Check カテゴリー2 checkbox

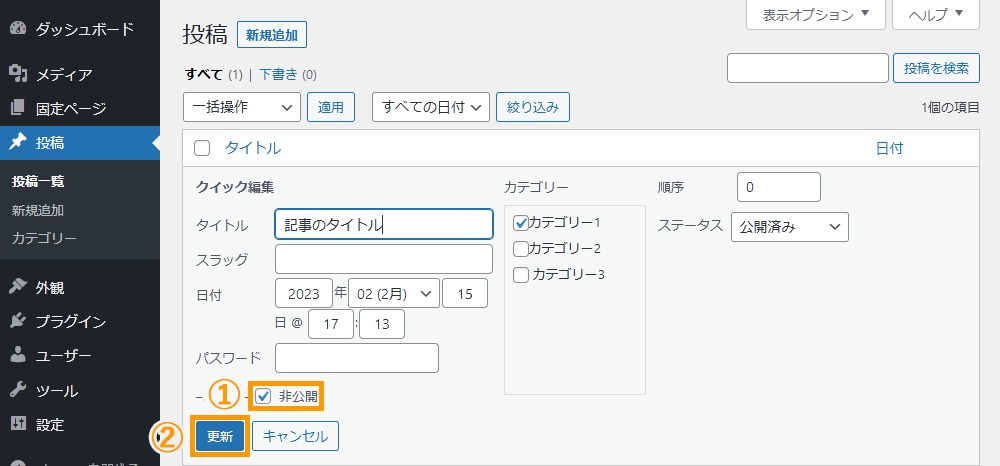pos(520,248)
